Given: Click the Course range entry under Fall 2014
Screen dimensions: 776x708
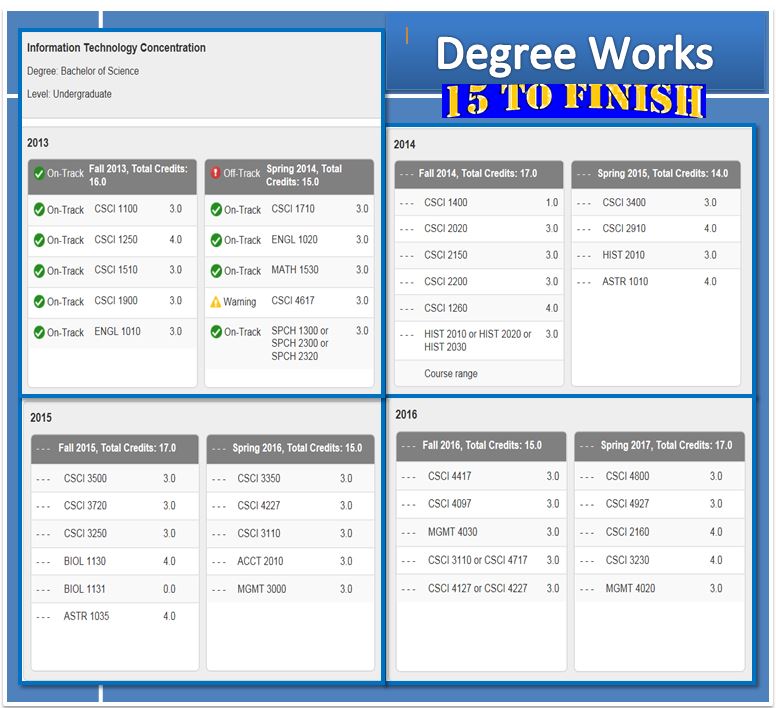Looking at the screenshot, I should [450, 374].
